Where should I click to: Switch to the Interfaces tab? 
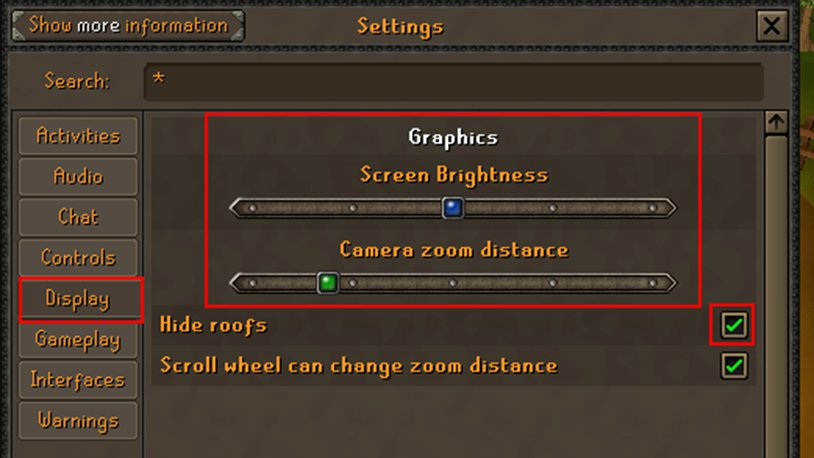click(78, 380)
